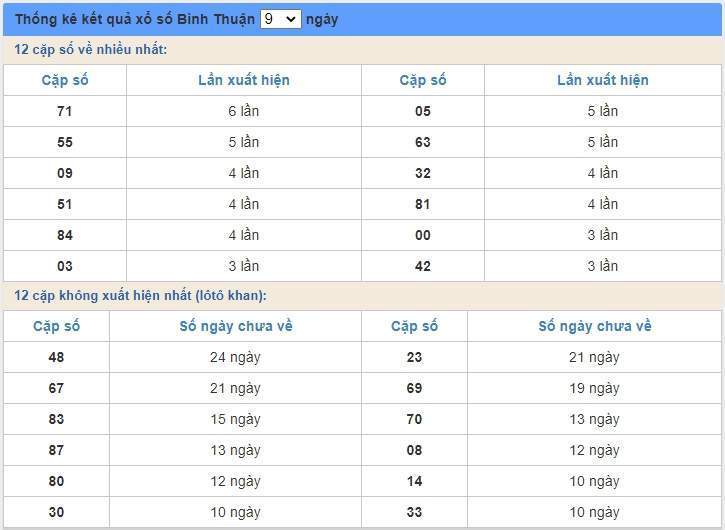
Task: Select pair number 71 in top table
Action: coord(65,111)
